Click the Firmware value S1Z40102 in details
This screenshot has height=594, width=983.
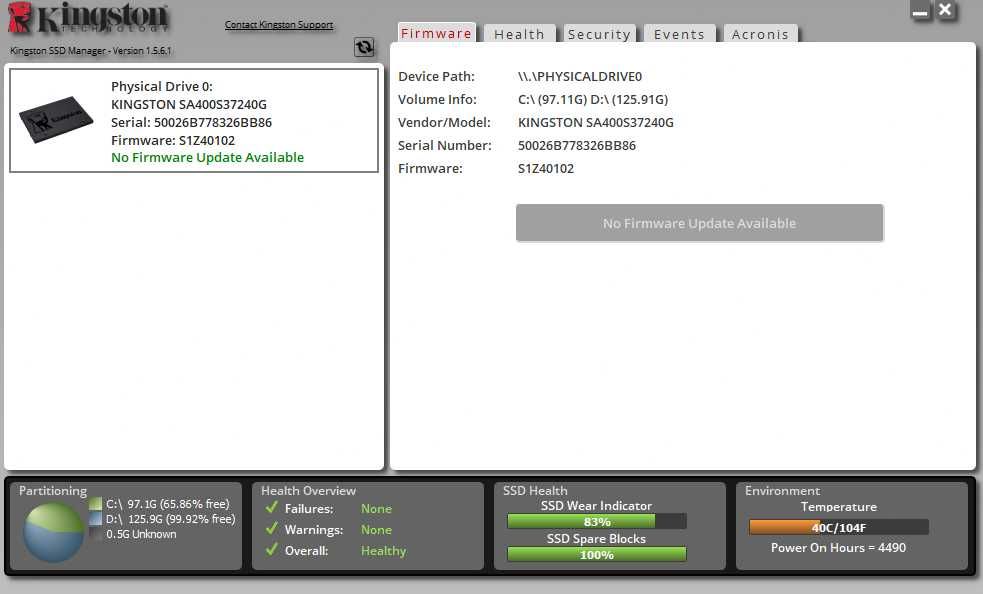(546, 169)
